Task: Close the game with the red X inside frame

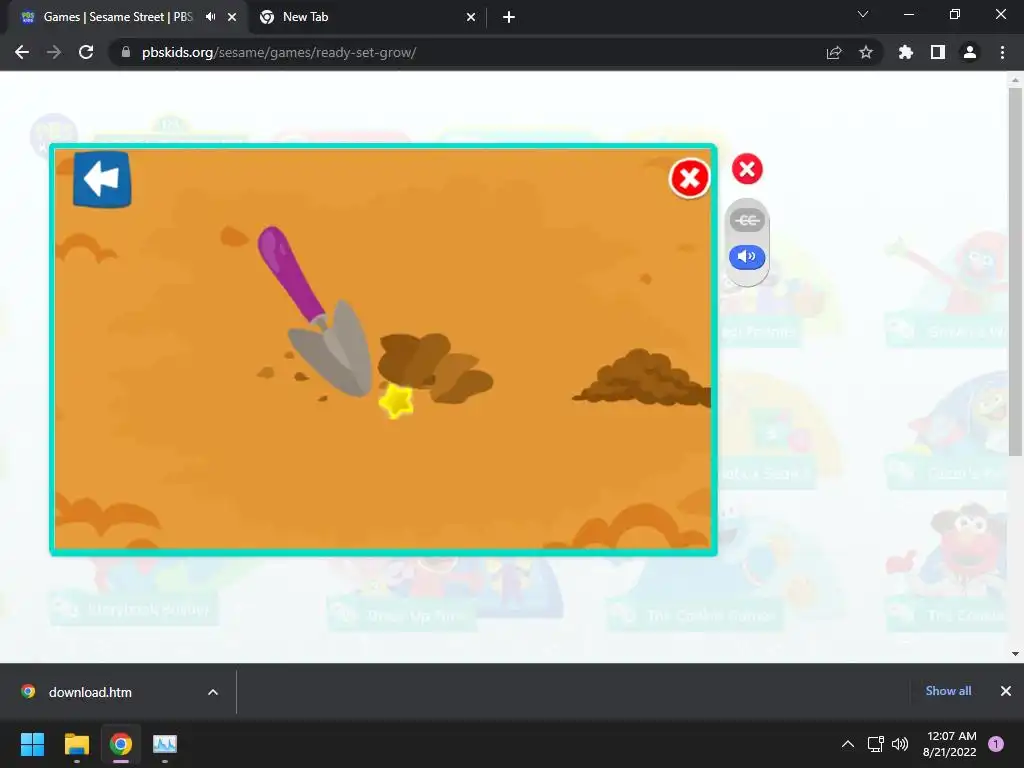Action: point(690,178)
